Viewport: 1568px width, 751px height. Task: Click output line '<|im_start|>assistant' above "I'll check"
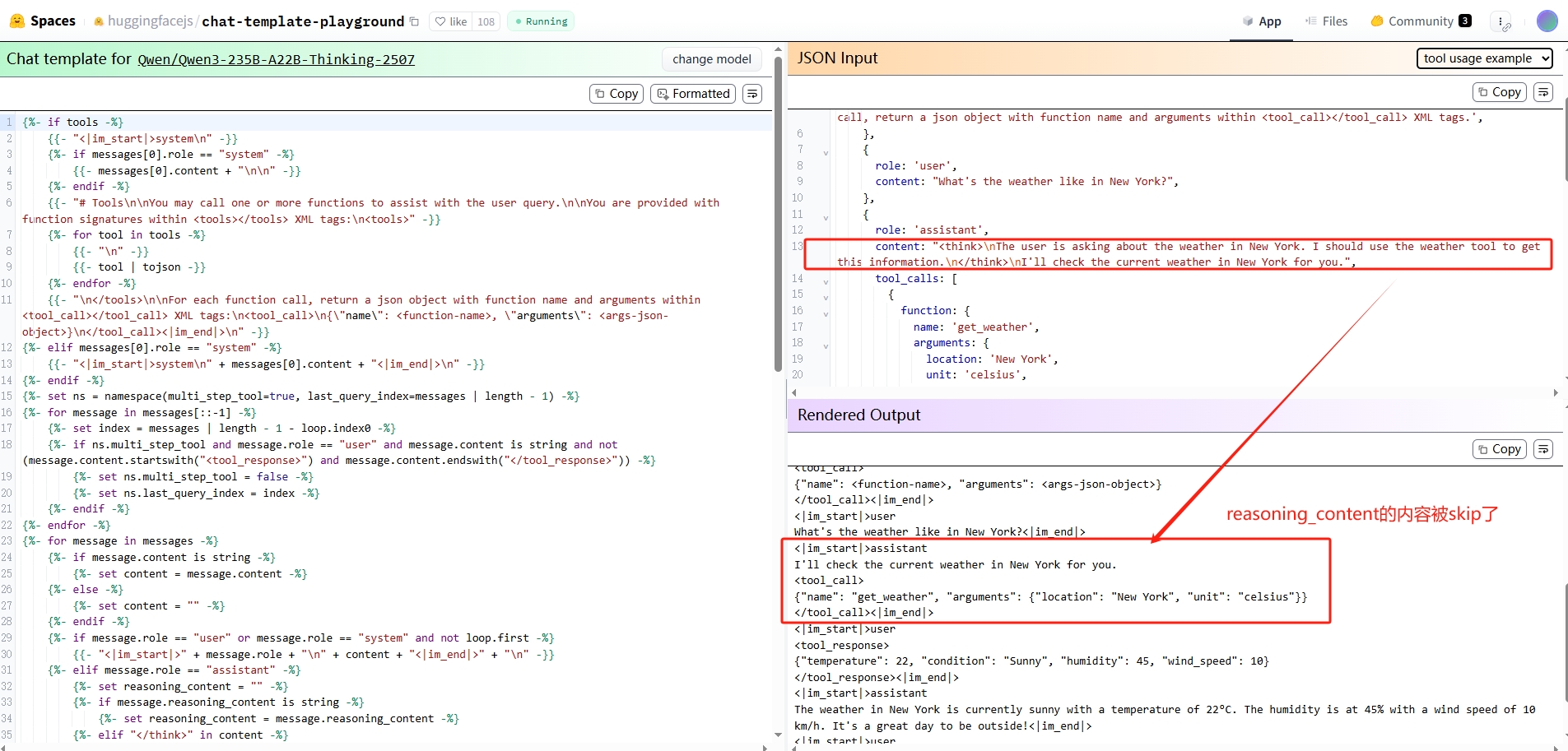tap(860, 548)
